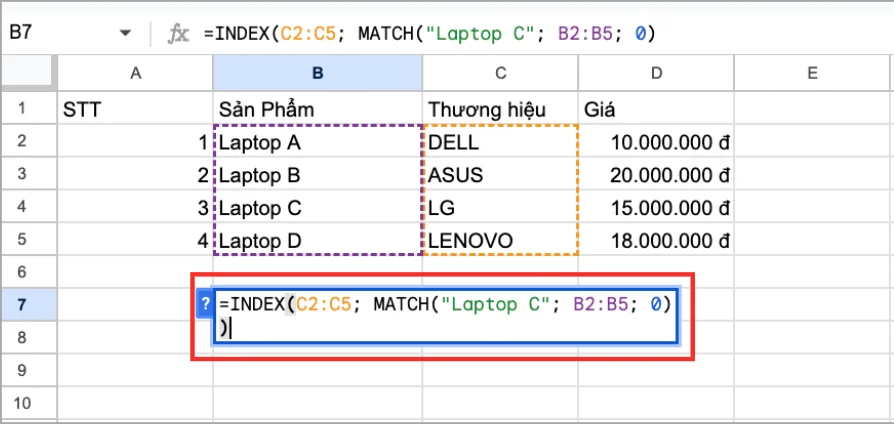Screen dimensions: 894x424
Task: Click the LENOVO cell
Action: coord(500,240)
